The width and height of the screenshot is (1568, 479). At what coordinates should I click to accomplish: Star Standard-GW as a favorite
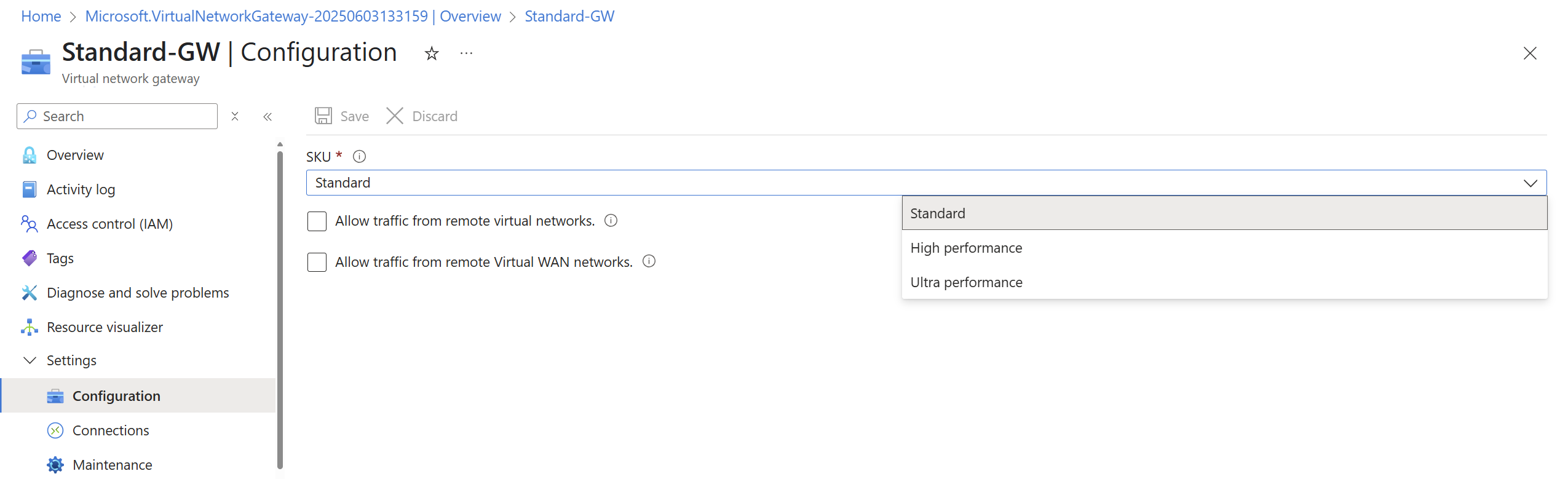pyautogui.click(x=431, y=53)
